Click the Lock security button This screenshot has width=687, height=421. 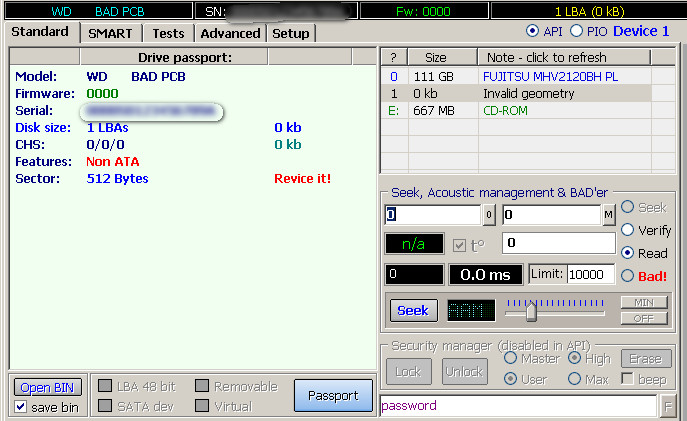tap(408, 372)
